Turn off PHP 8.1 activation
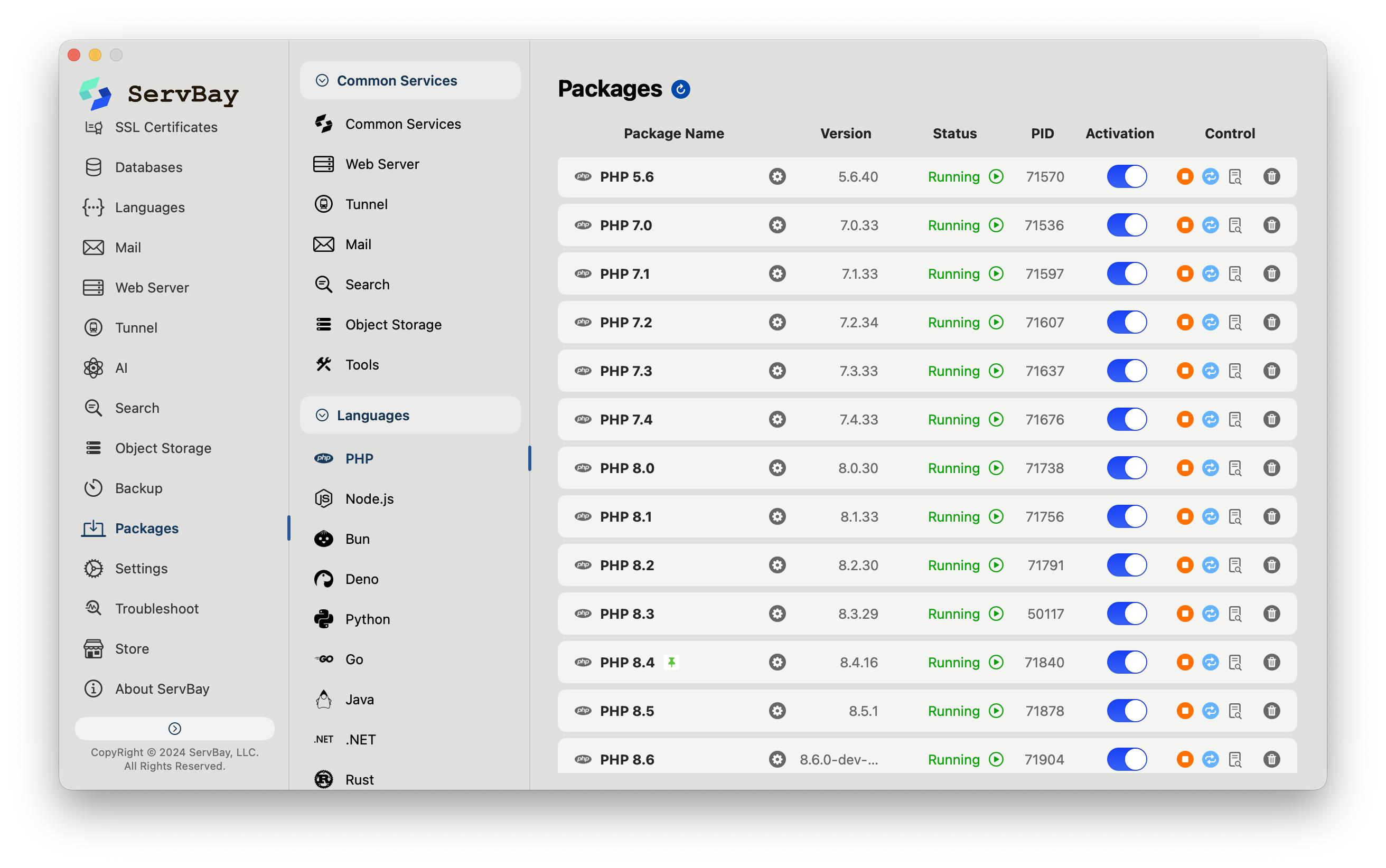1386x868 pixels. [1127, 517]
